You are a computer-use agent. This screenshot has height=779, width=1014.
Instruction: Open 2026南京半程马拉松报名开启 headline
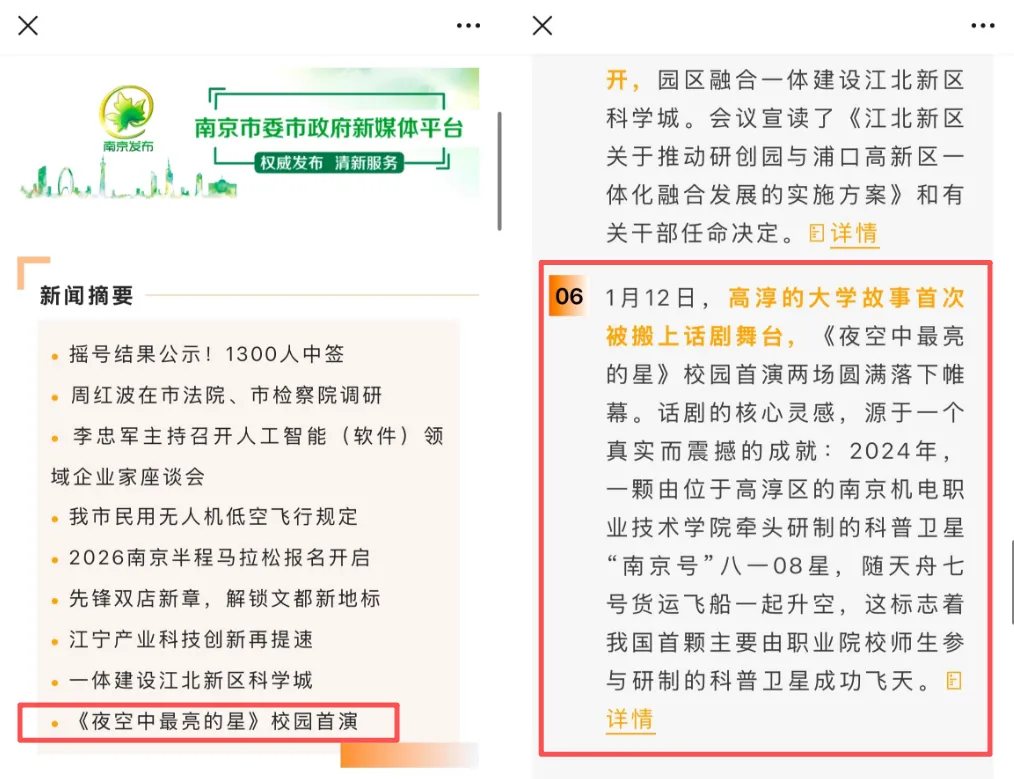click(x=220, y=557)
